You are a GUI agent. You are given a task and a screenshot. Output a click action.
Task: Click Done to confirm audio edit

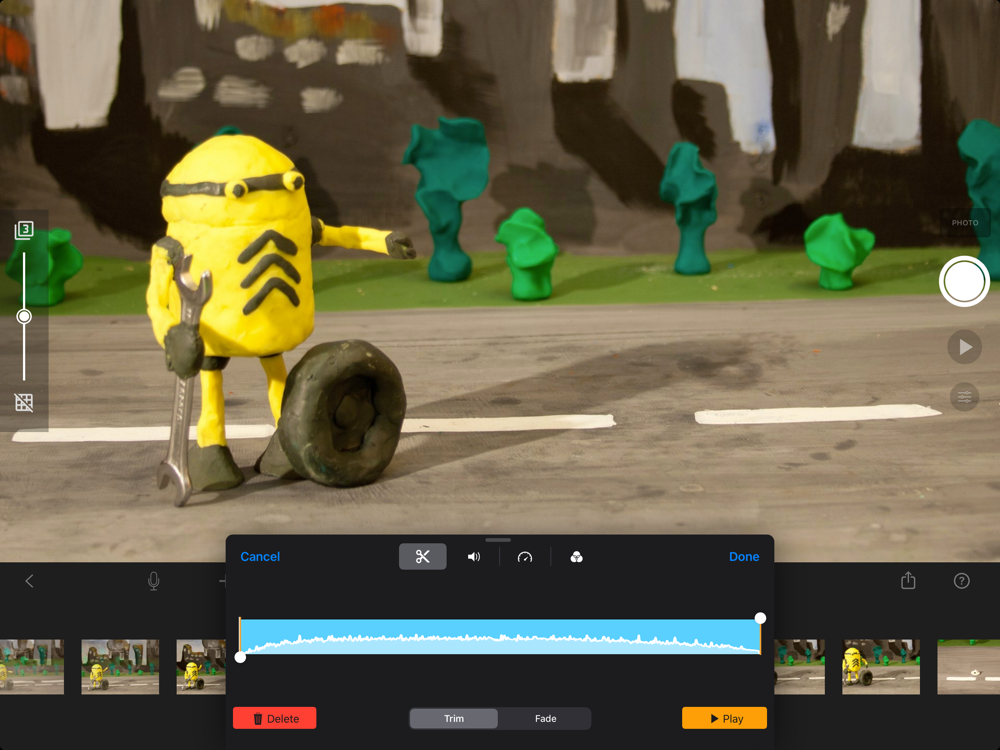coord(744,557)
